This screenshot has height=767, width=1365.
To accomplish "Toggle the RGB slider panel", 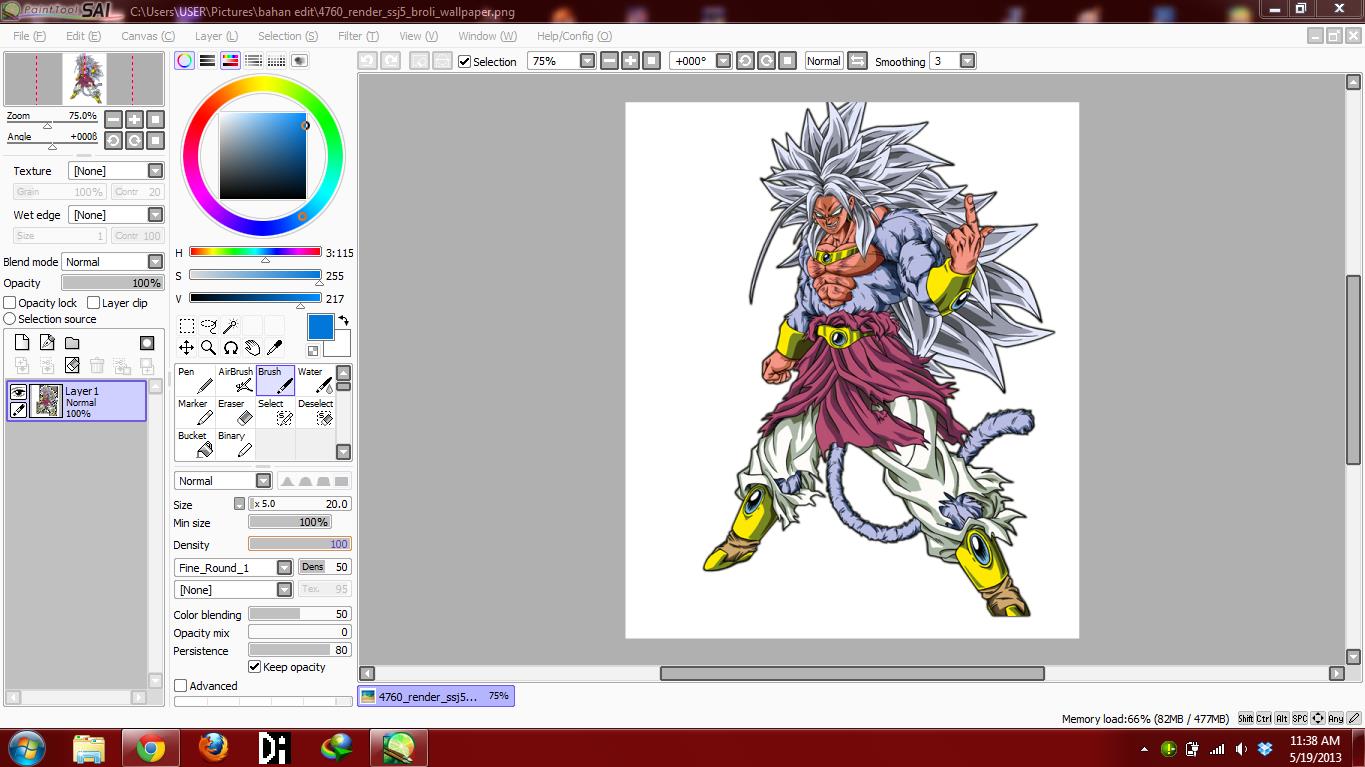I will 207,61.
